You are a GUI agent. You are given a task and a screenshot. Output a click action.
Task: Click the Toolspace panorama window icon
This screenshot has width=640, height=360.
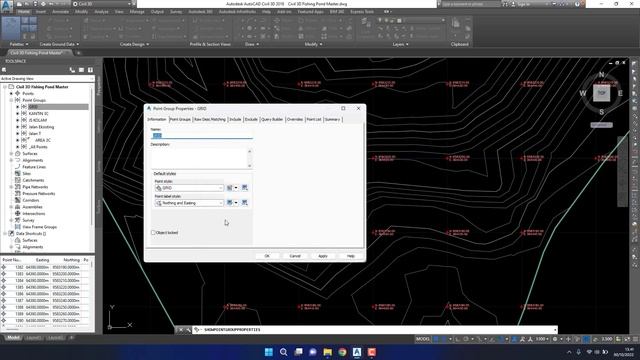coord(81,70)
